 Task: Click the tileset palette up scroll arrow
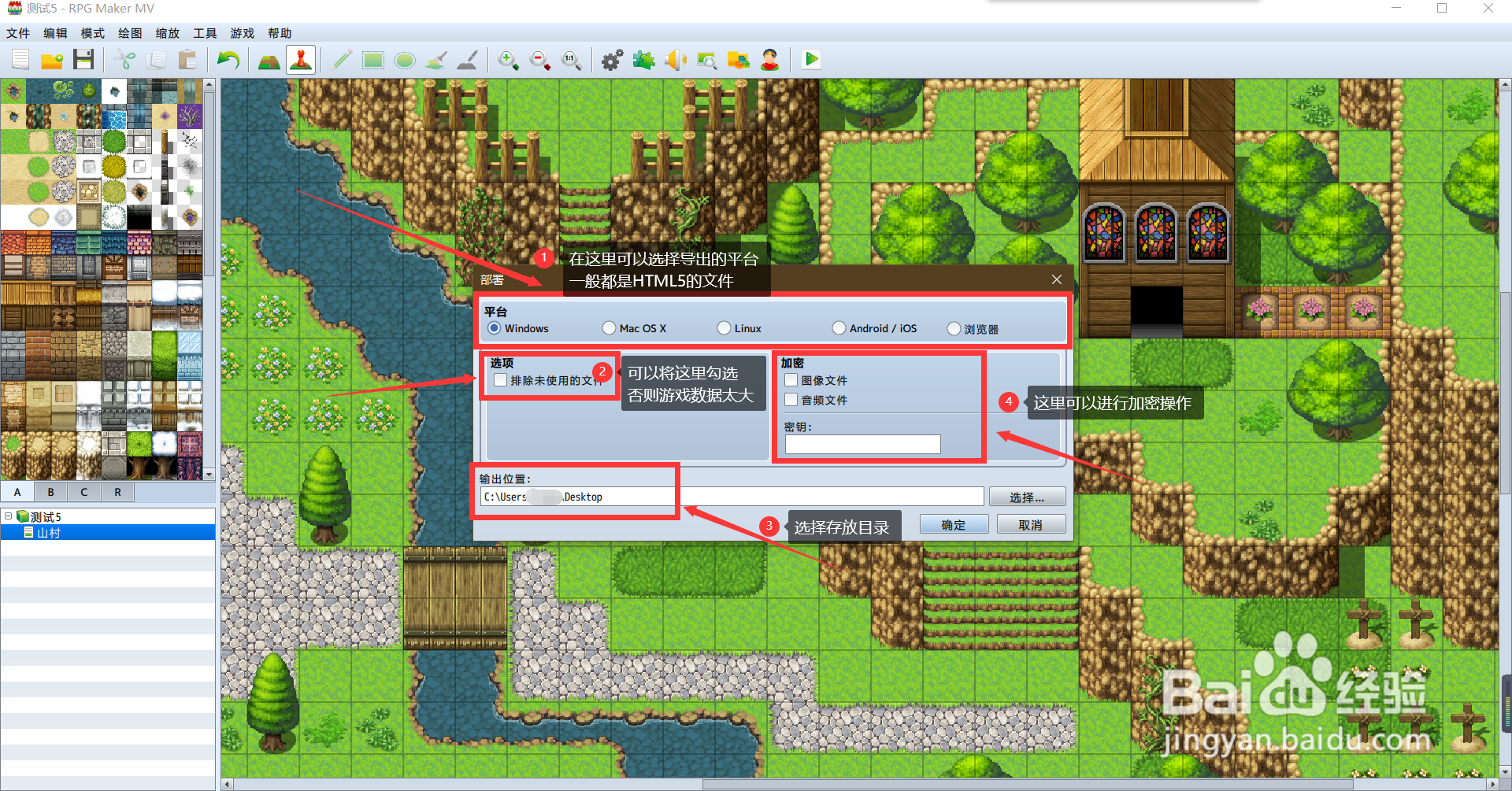coord(209,83)
